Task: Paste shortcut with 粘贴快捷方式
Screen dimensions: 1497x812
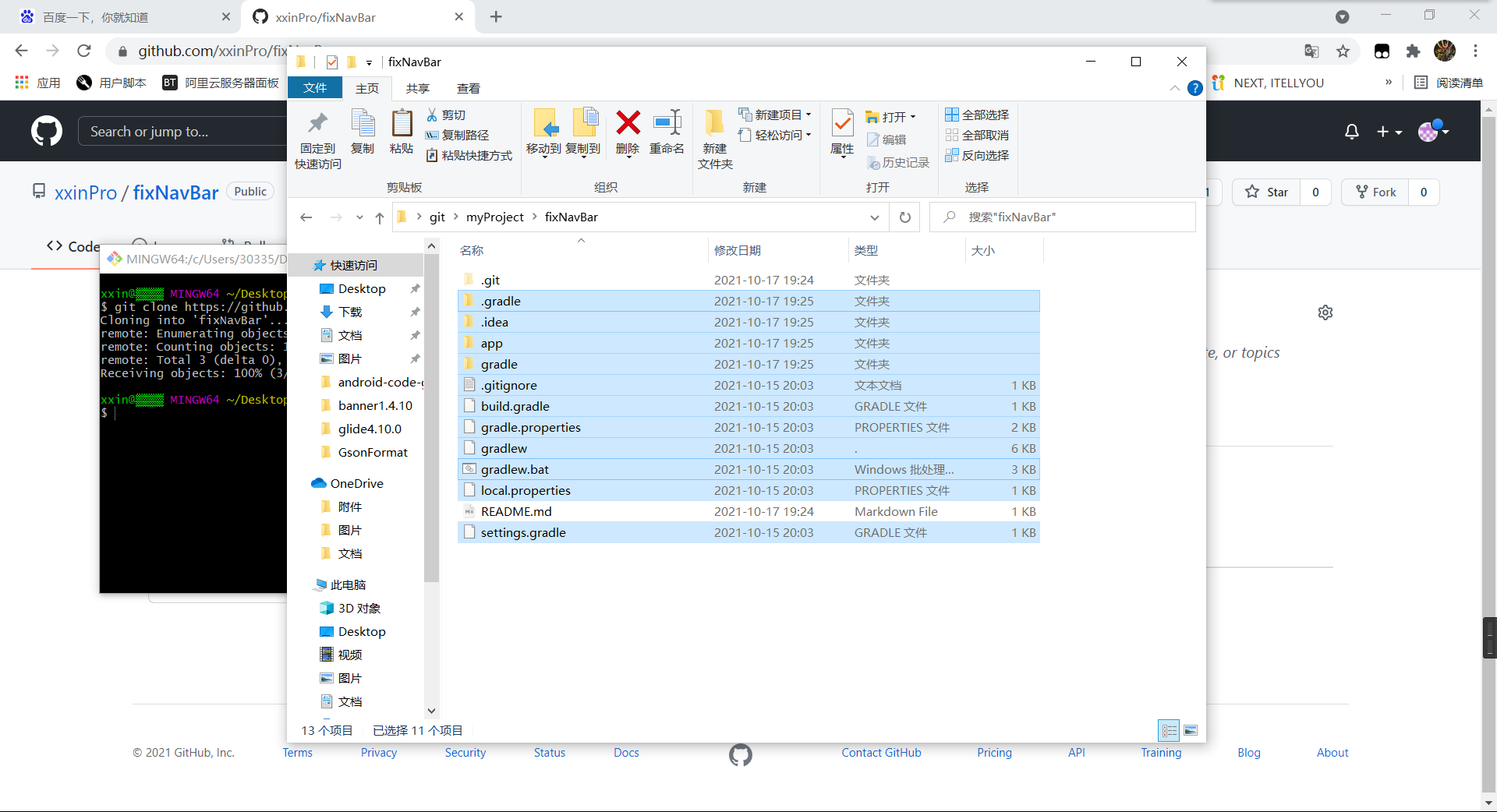Action: coord(469,155)
